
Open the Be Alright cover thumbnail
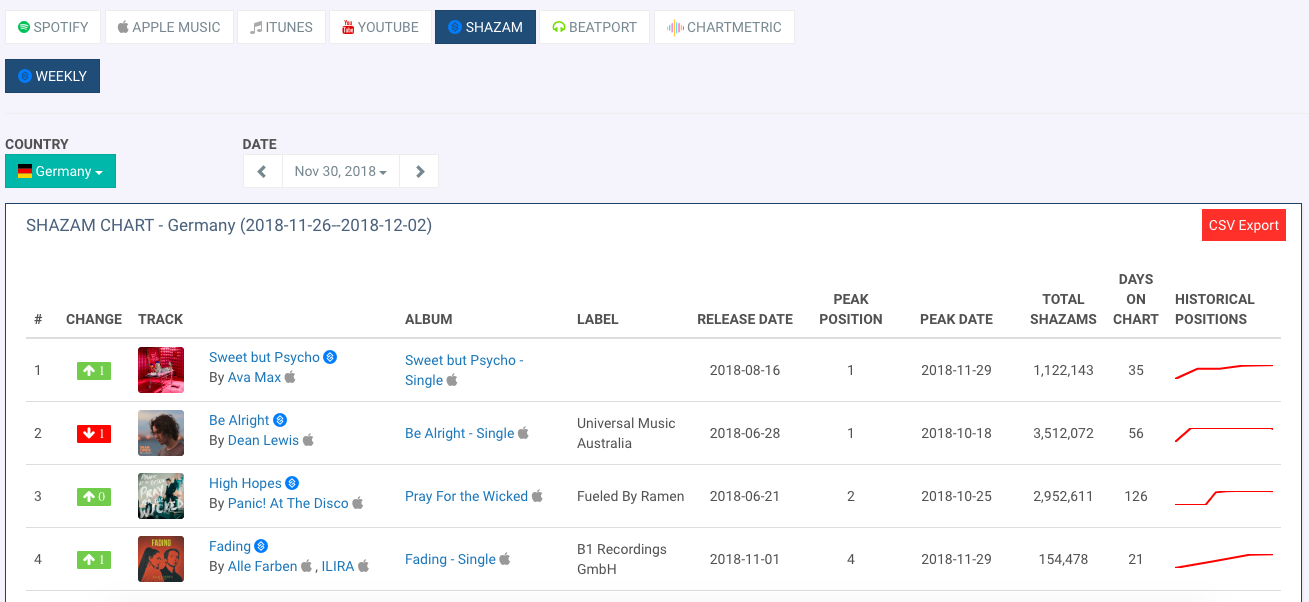[x=161, y=433]
